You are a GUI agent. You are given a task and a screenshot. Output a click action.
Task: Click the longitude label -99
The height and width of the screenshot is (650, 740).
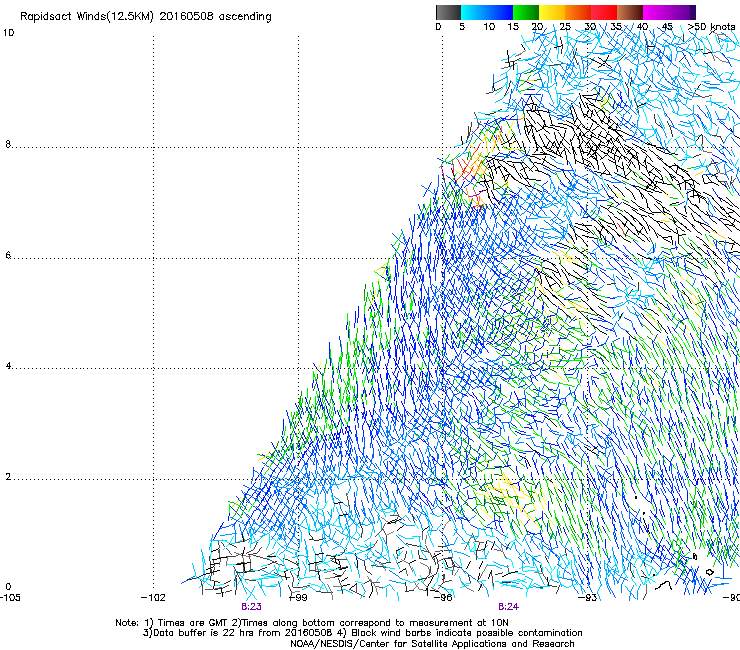click(x=298, y=598)
